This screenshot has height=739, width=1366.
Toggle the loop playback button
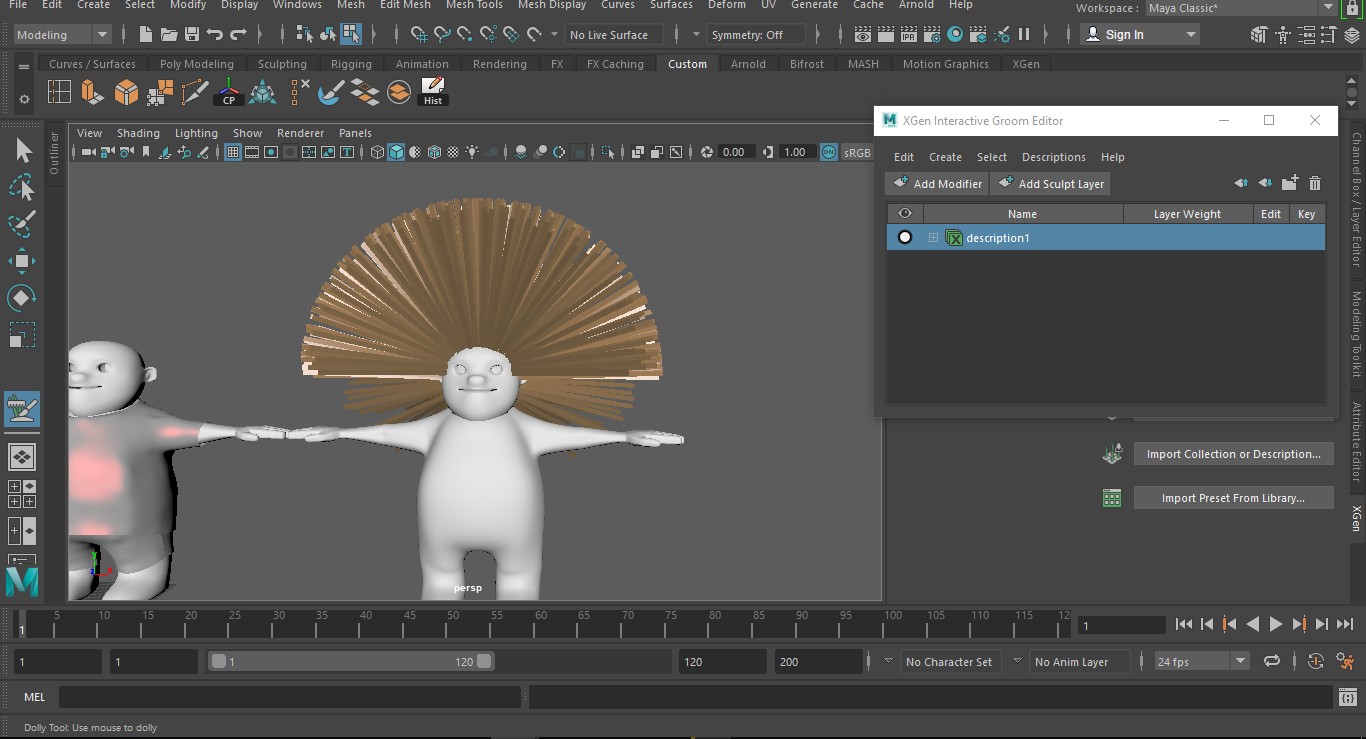[x=1272, y=661]
